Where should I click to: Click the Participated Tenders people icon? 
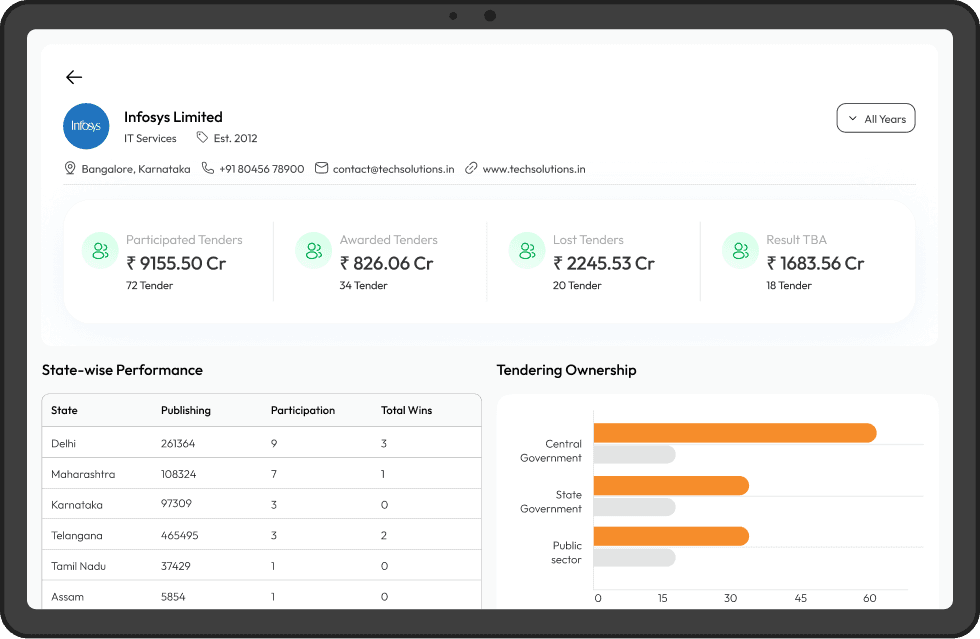click(x=100, y=250)
